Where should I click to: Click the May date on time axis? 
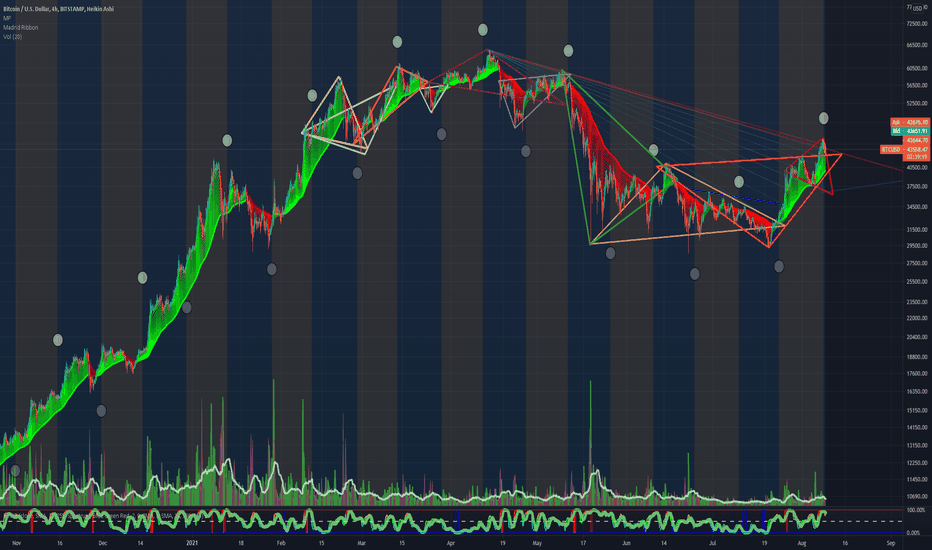coord(537,543)
